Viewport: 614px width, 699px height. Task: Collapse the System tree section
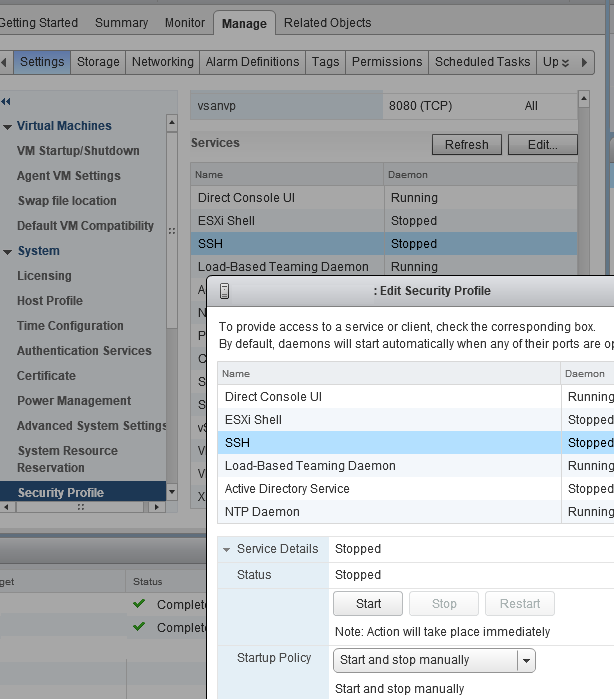[7, 252]
